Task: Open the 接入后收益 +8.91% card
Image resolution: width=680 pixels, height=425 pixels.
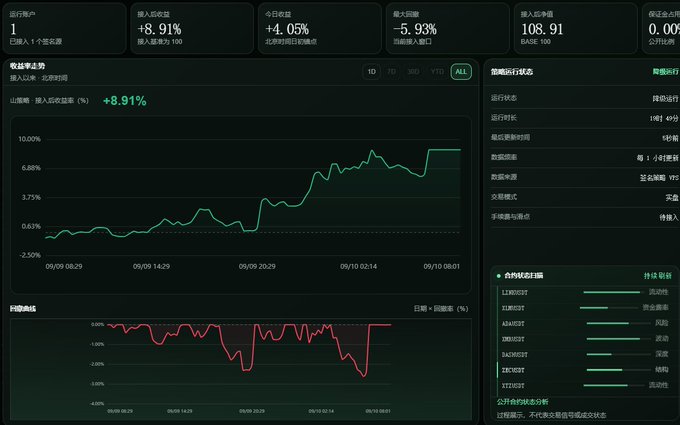Action: [x=192, y=28]
